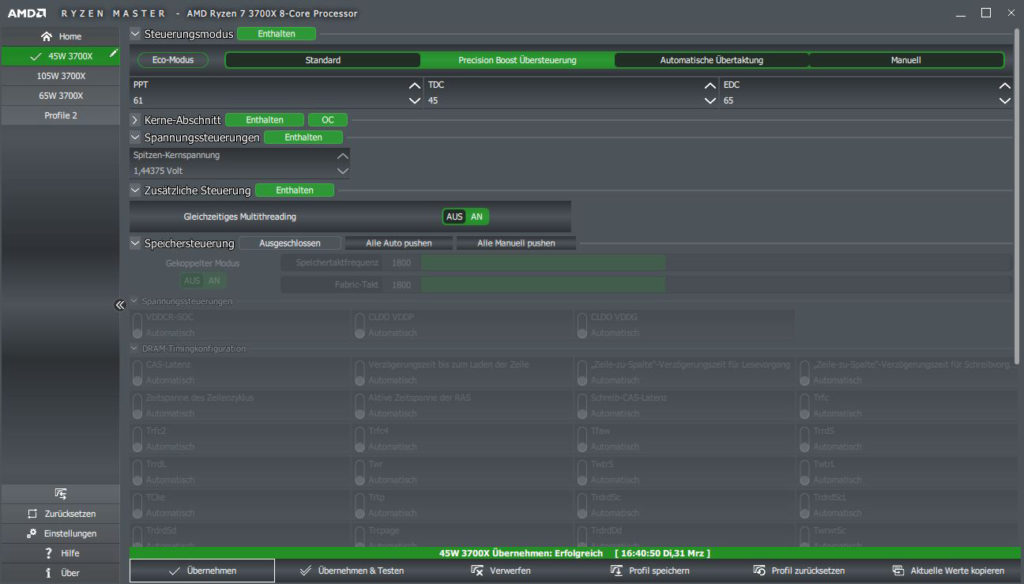Image resolution: width=1024 pixels, height=584 pixels.
Task: Toggle Steuerungsmodus Enthalten switch
Action: [x=276, y=33]
